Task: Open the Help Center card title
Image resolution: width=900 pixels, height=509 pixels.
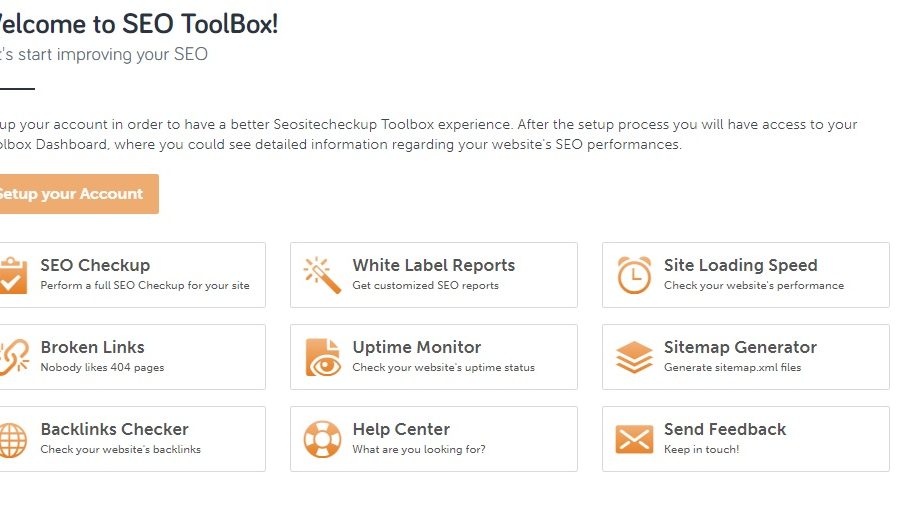Action: click(x=401, y=429)
